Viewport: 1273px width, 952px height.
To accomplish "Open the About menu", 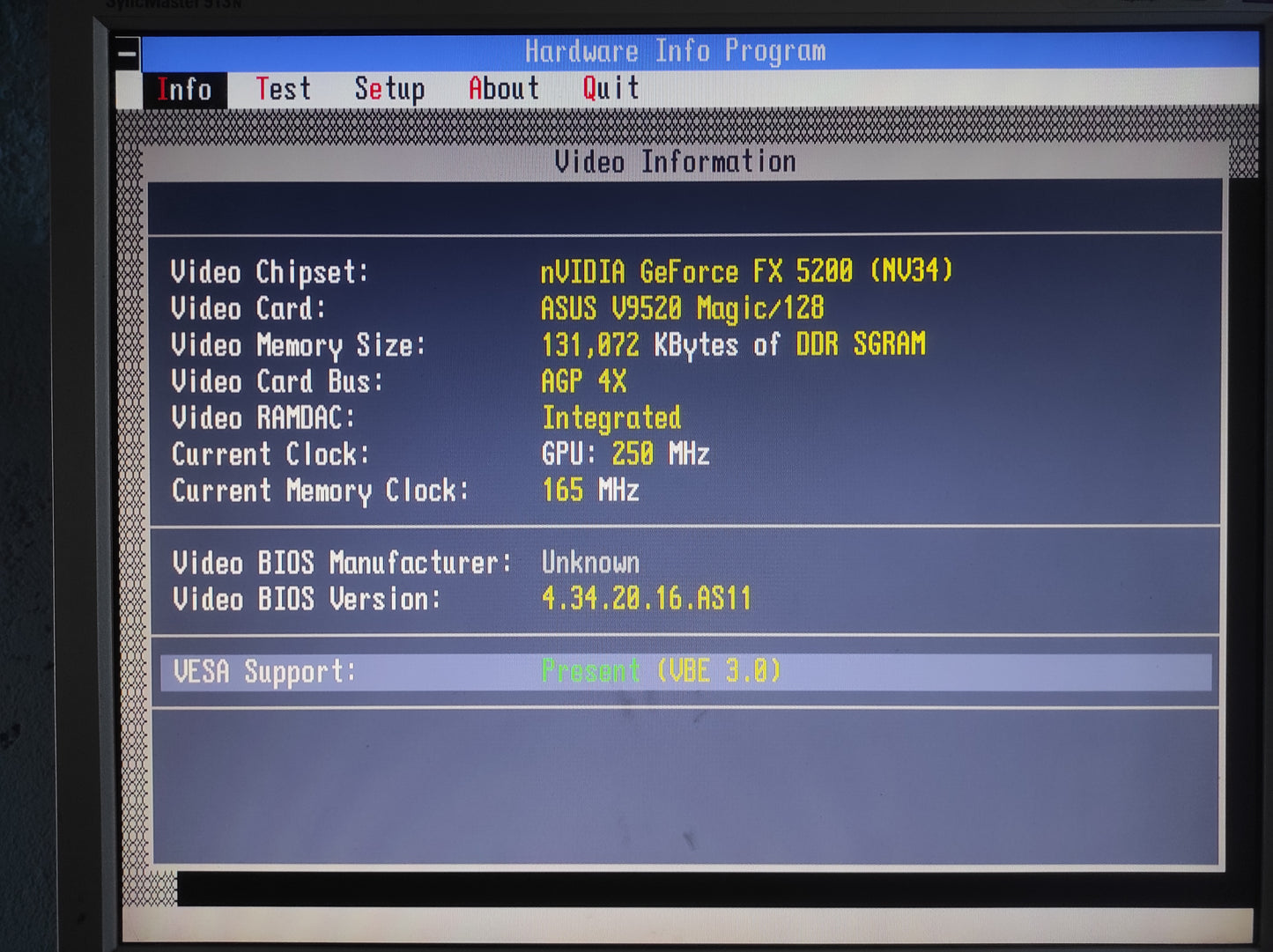I will click(503, 89).
